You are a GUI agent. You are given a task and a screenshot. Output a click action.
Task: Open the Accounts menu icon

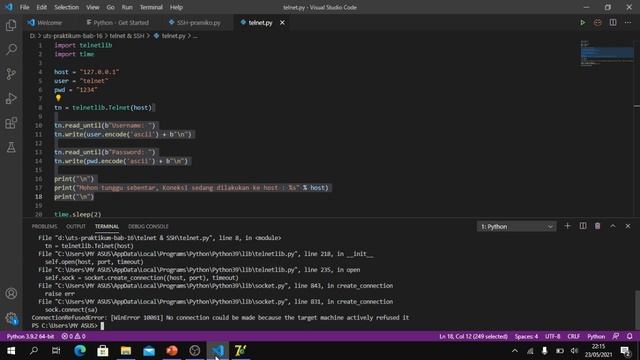(11, 293)
